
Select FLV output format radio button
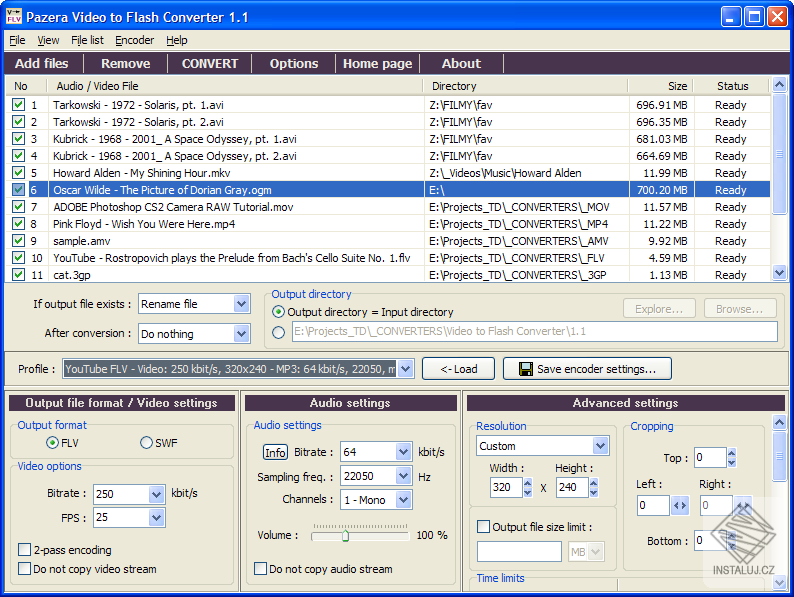(52, 443)
